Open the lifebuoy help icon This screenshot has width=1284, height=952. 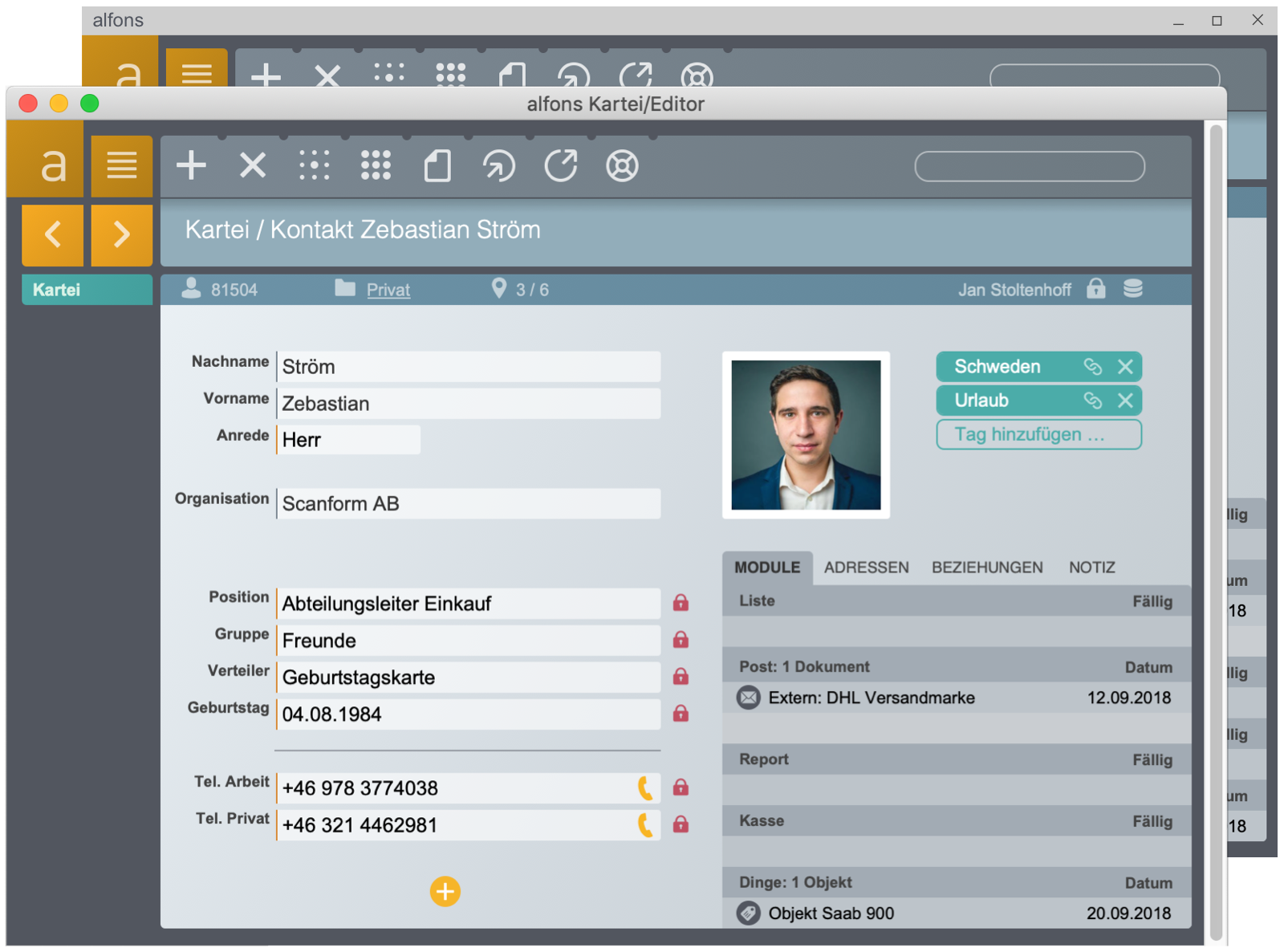(622, 166)
